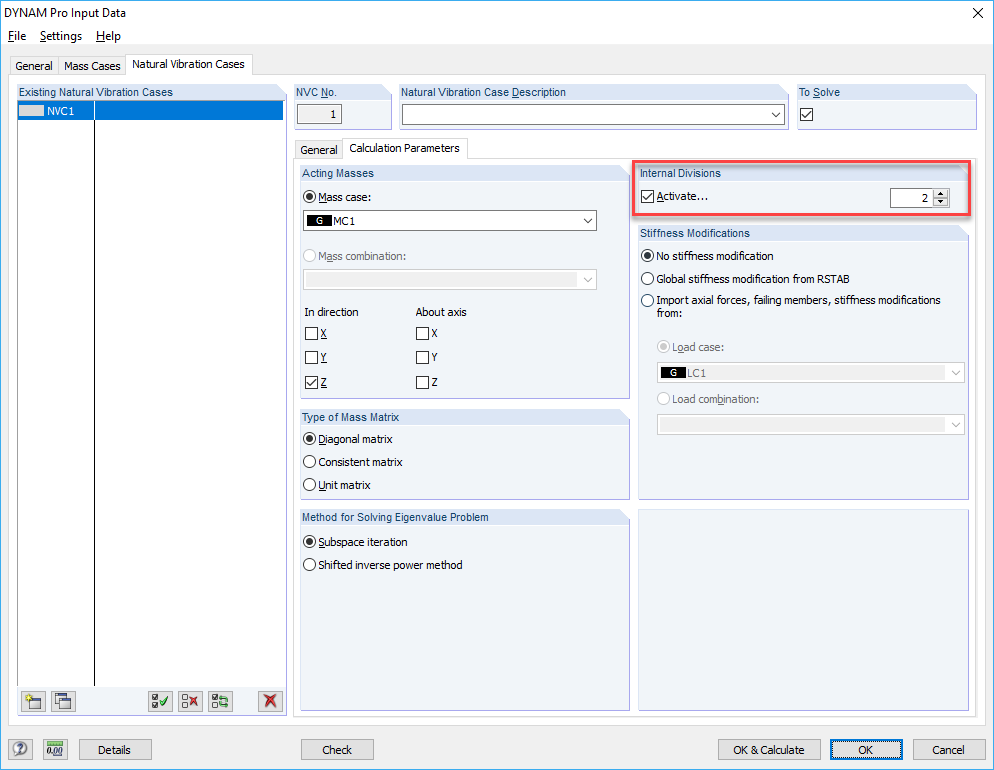Open the Help menu
Viewport: 994px width, 770px height.
coord(108,36)
